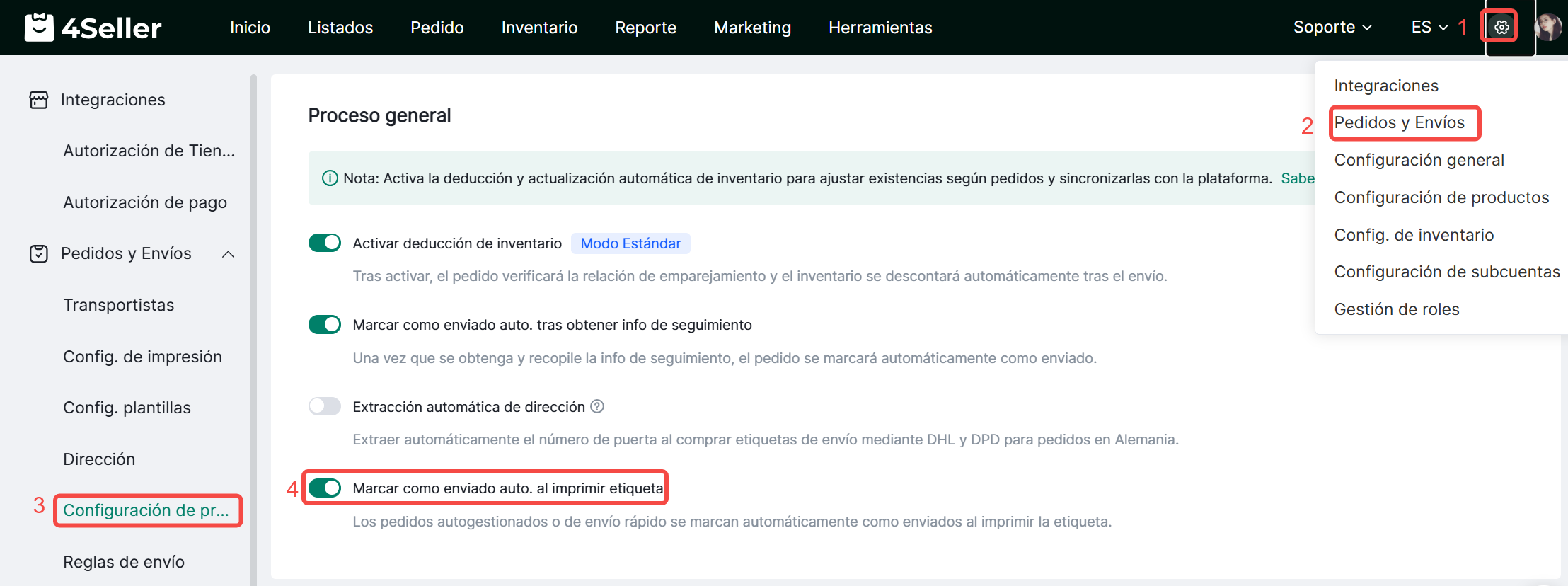The width and height of the screenshot is (1568, 586).
Task: Disable auto-mark shipped after tracking info
Action: [325, 325]
